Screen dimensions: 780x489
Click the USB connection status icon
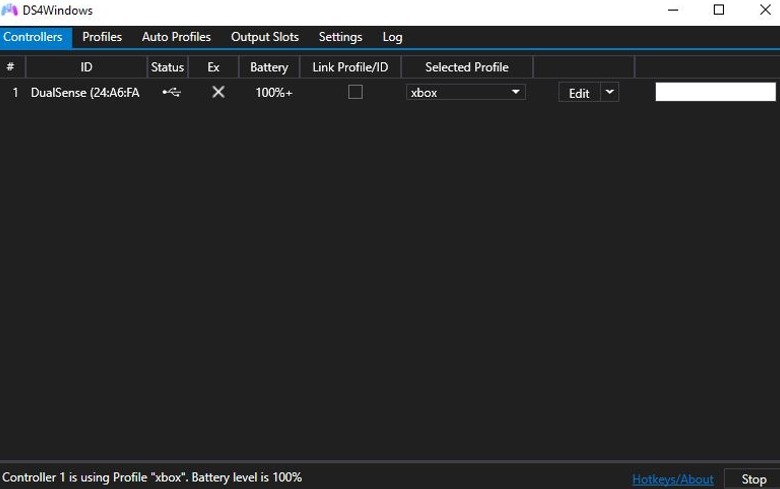pos(172,92)
